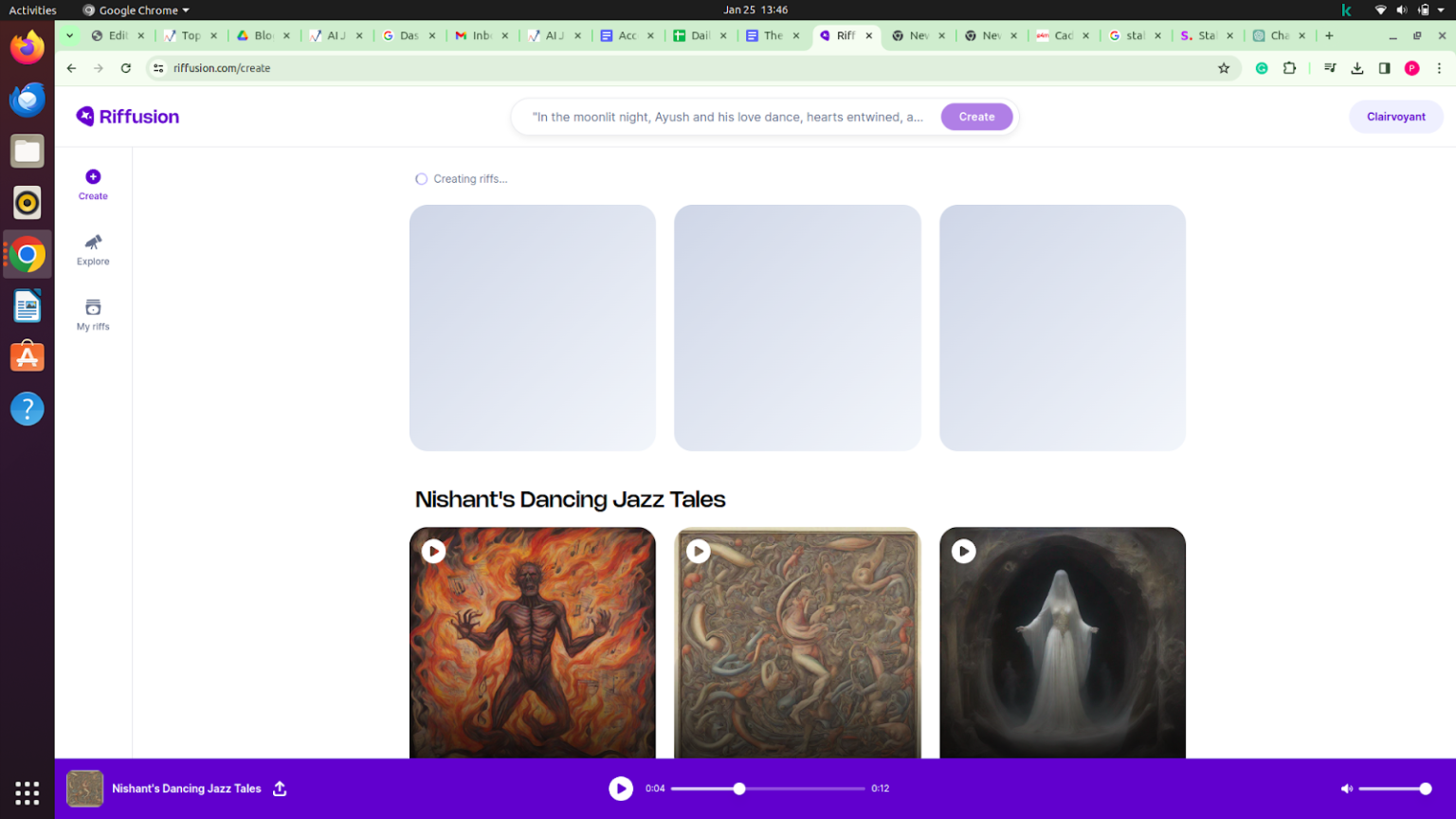This screenshot has width=1456, height=819.
Task: Toggle Chrome side panel
Action: coord(1384,68)
